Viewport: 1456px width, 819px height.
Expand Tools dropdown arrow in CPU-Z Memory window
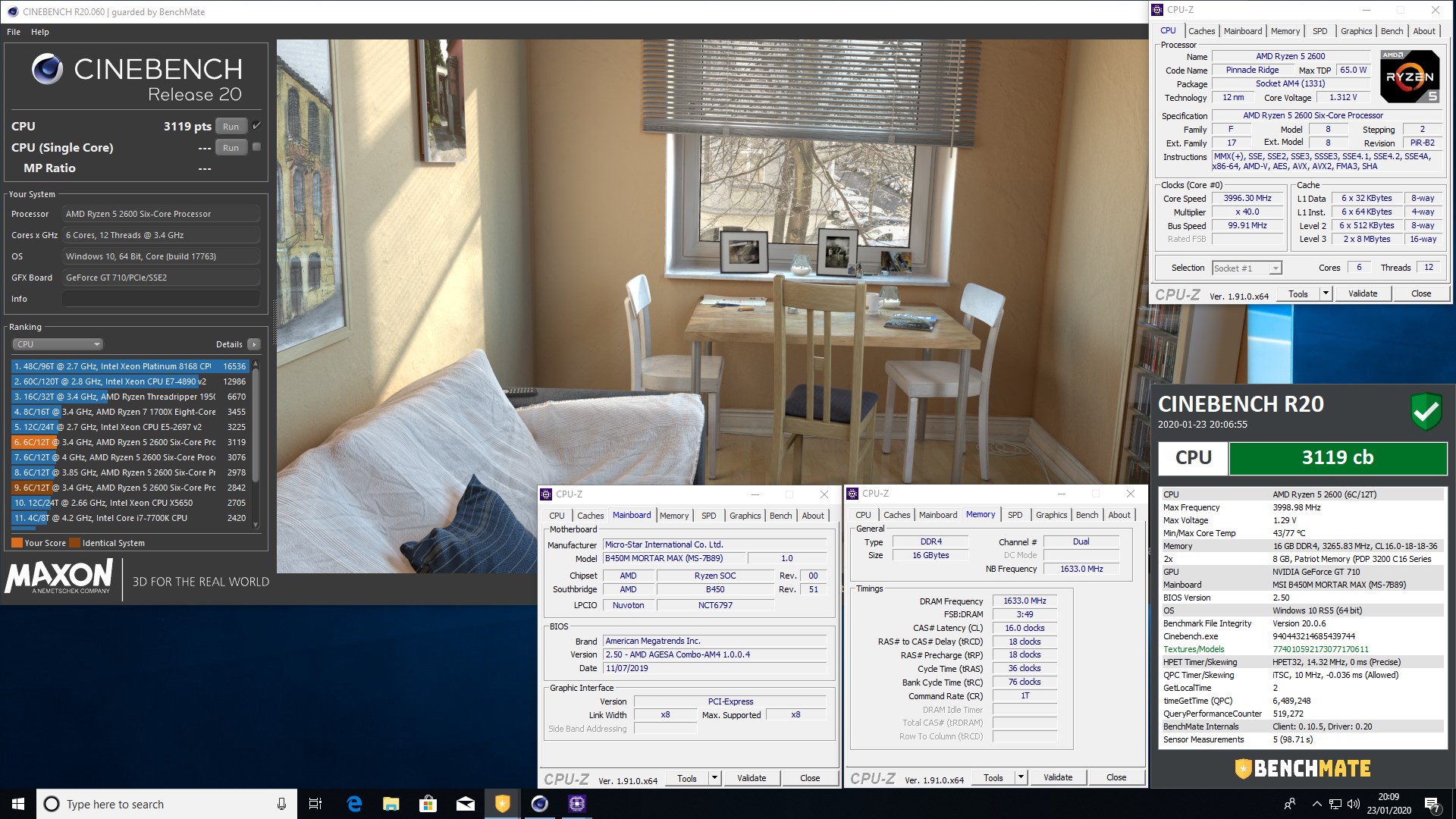[1021, 777]
